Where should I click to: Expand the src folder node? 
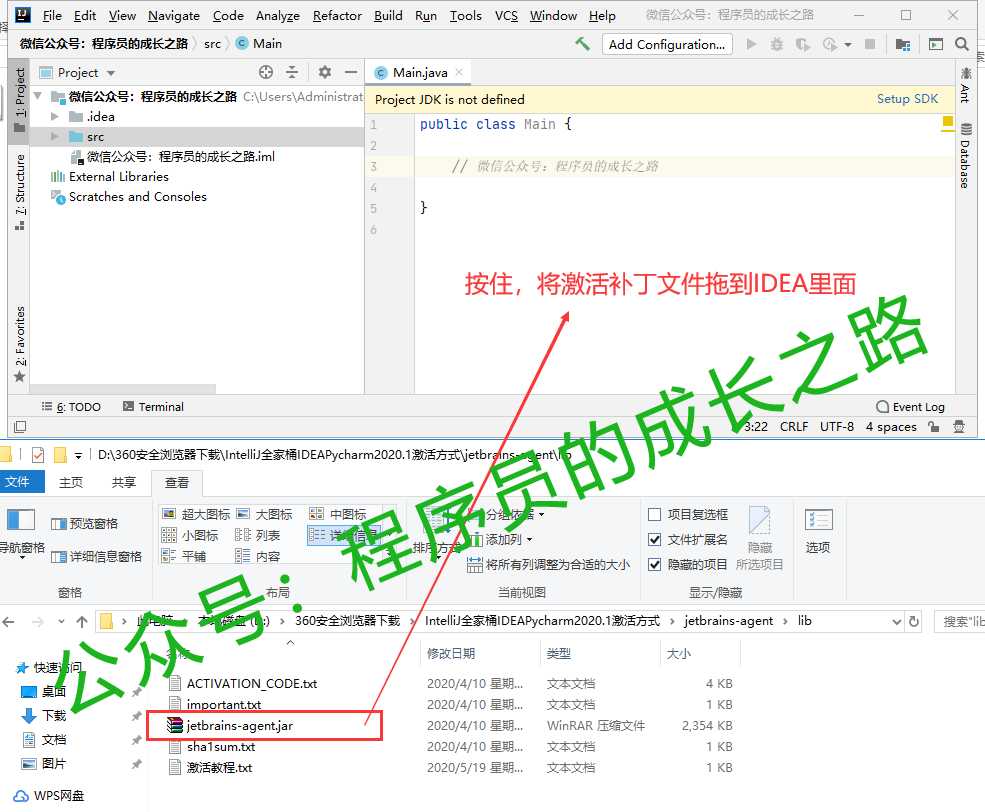55,137
